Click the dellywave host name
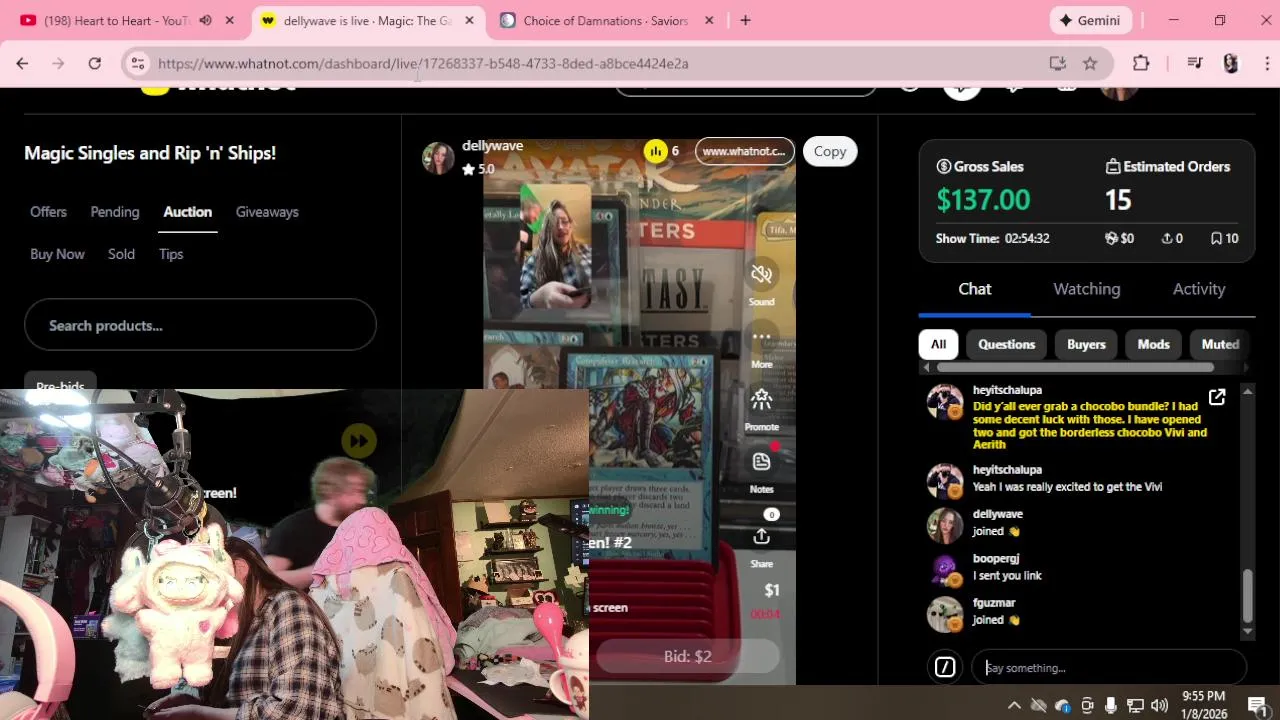 point(492,146)
